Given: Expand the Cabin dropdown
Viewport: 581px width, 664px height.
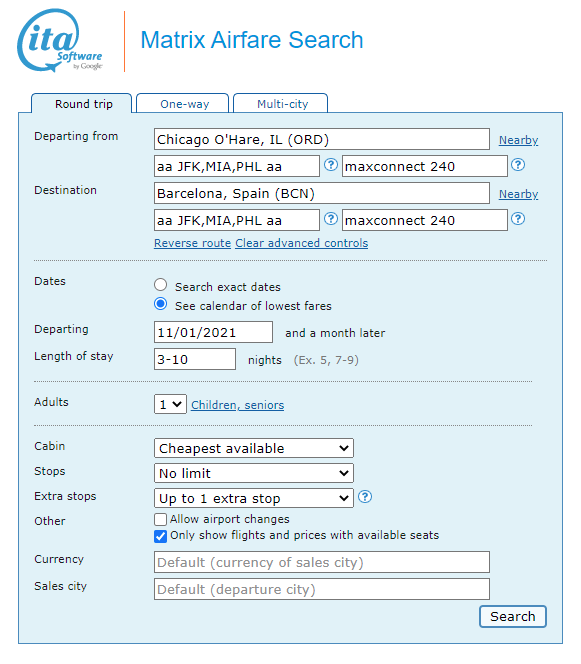Looking at the screenshot, I should click(x=254, y=448).
